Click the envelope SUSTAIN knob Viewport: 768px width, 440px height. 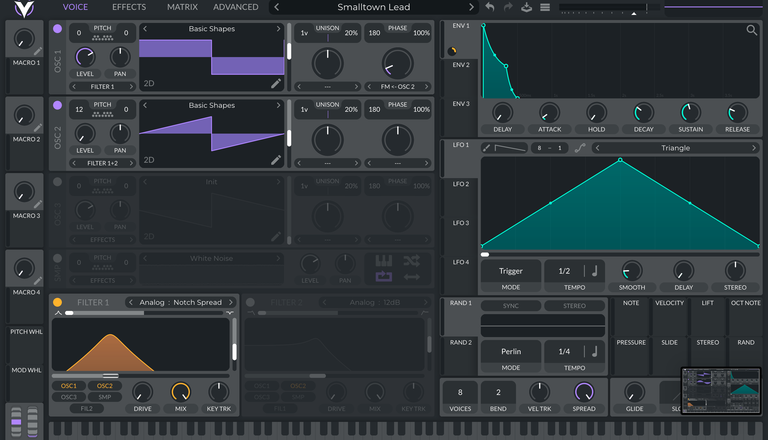click(690, 113)
